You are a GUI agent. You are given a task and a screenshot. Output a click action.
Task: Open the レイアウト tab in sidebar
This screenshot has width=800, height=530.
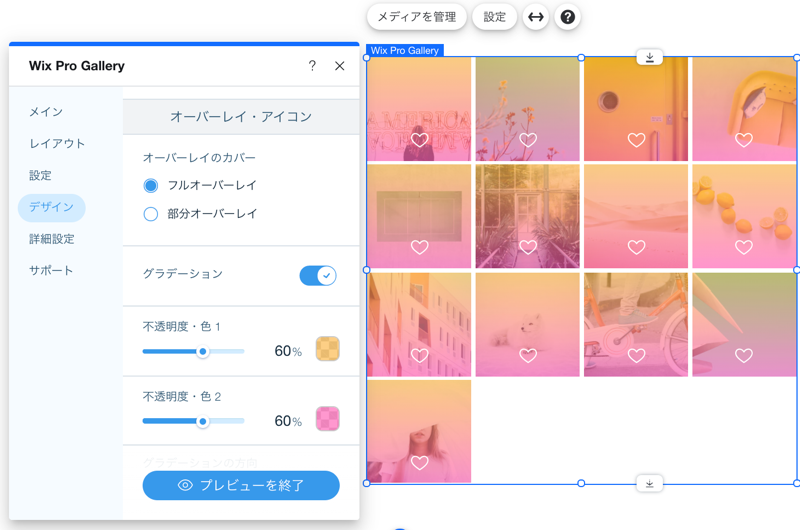pyautogui.click(x=57, y=143)
